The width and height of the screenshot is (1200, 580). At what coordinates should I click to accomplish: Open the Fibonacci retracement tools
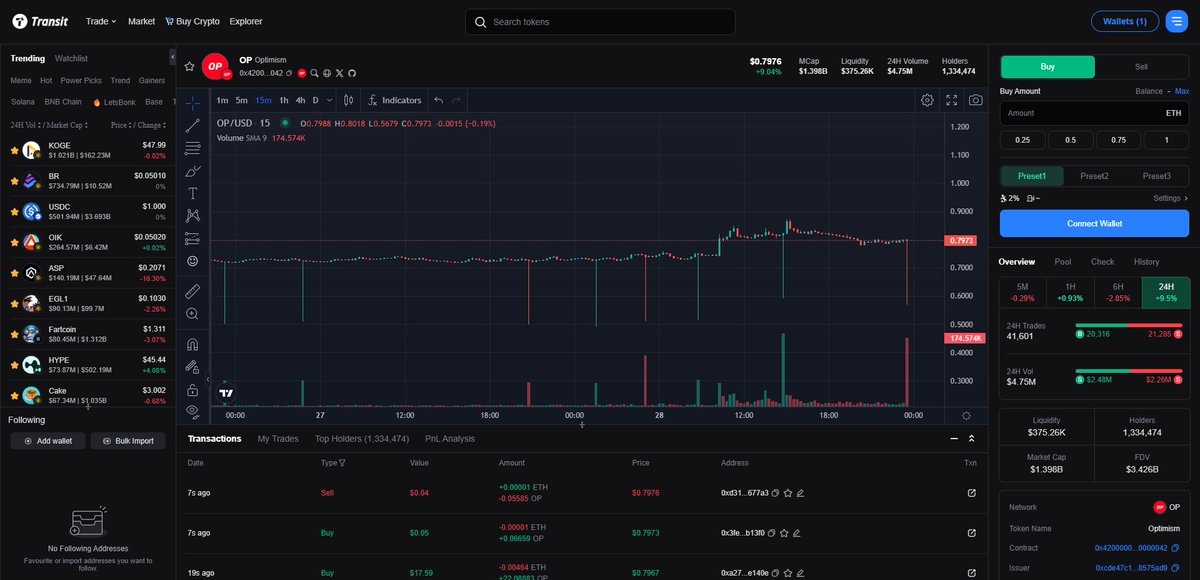click(x=193, y=148)
